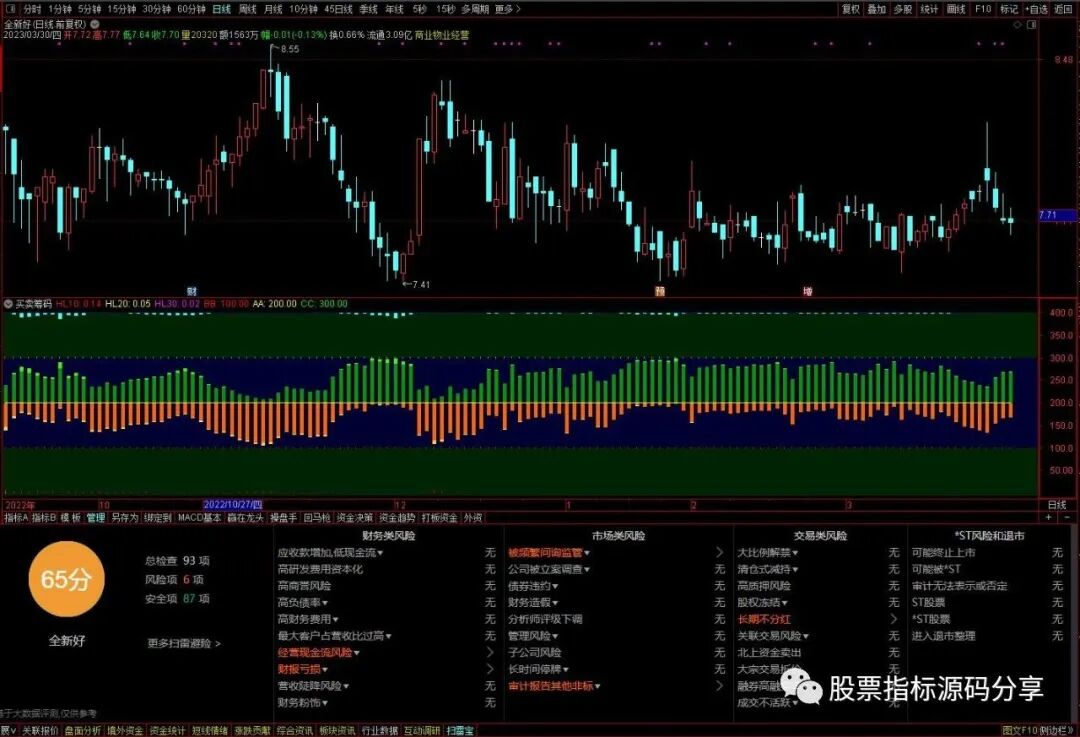1080x737 pixels.
Task: Switch to 周线 weekly tab
Action: click(x=247, y=9)
